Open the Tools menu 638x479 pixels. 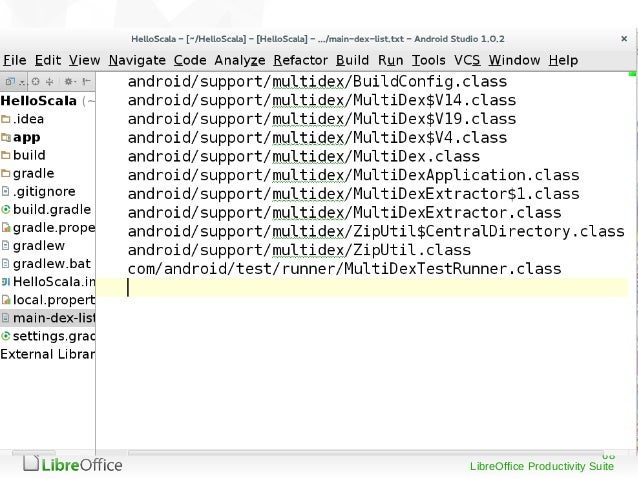pyautogui.click(x=428, y=60)
